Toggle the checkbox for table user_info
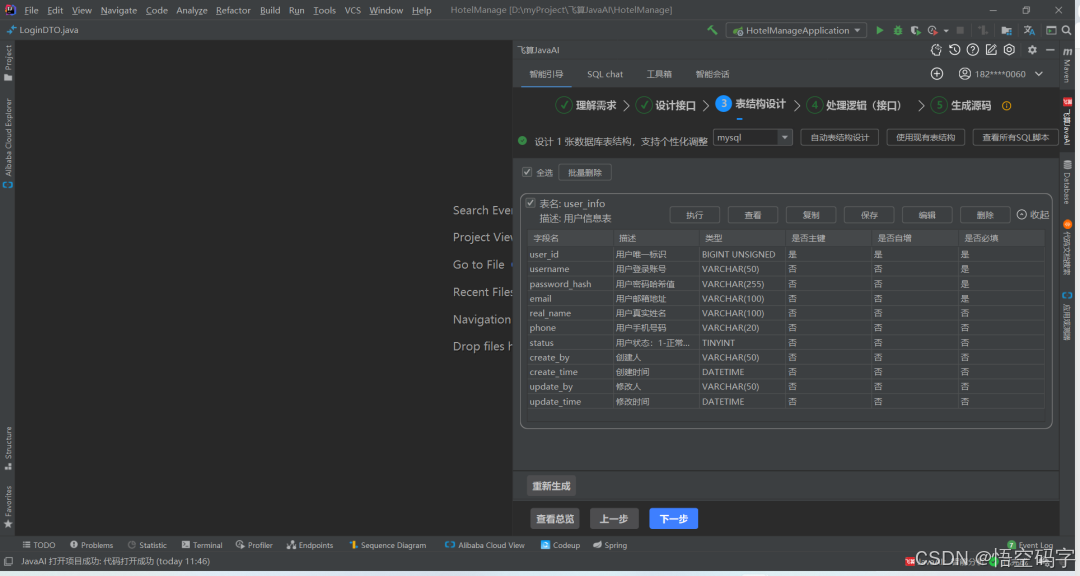The width and height of the screenshot is (1080, 576). pos(530,203)
